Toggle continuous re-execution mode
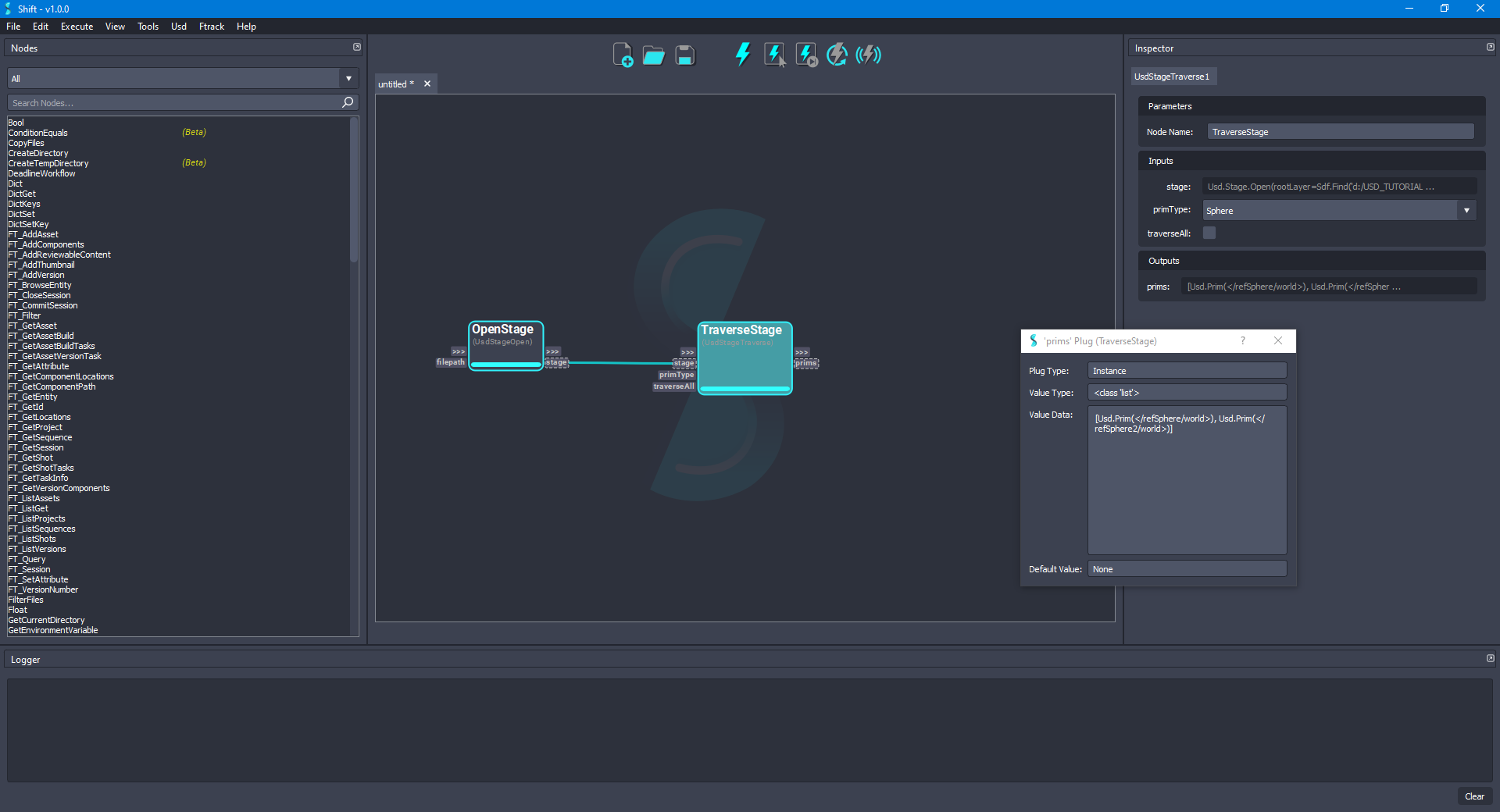 pos(836,55)
